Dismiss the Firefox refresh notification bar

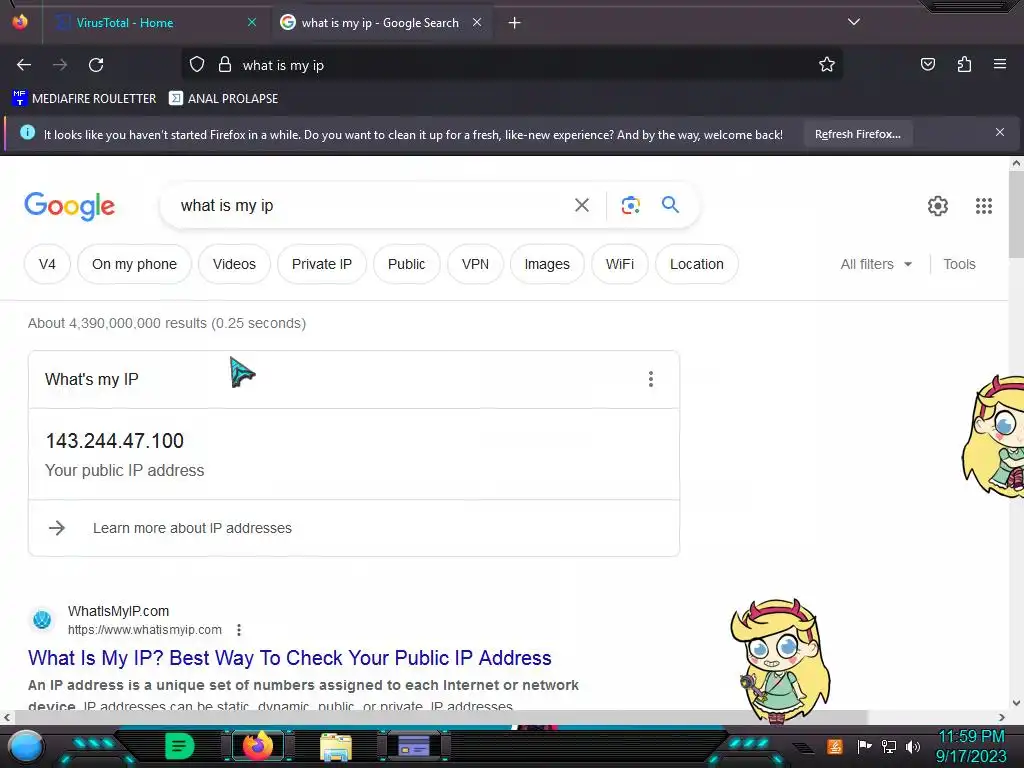[1000, 133]
